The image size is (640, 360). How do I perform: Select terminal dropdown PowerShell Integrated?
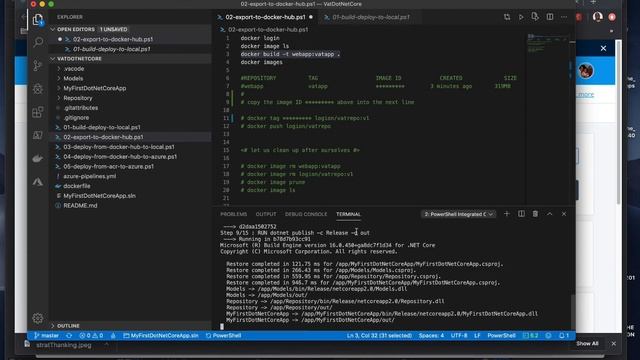click(458, 214)
